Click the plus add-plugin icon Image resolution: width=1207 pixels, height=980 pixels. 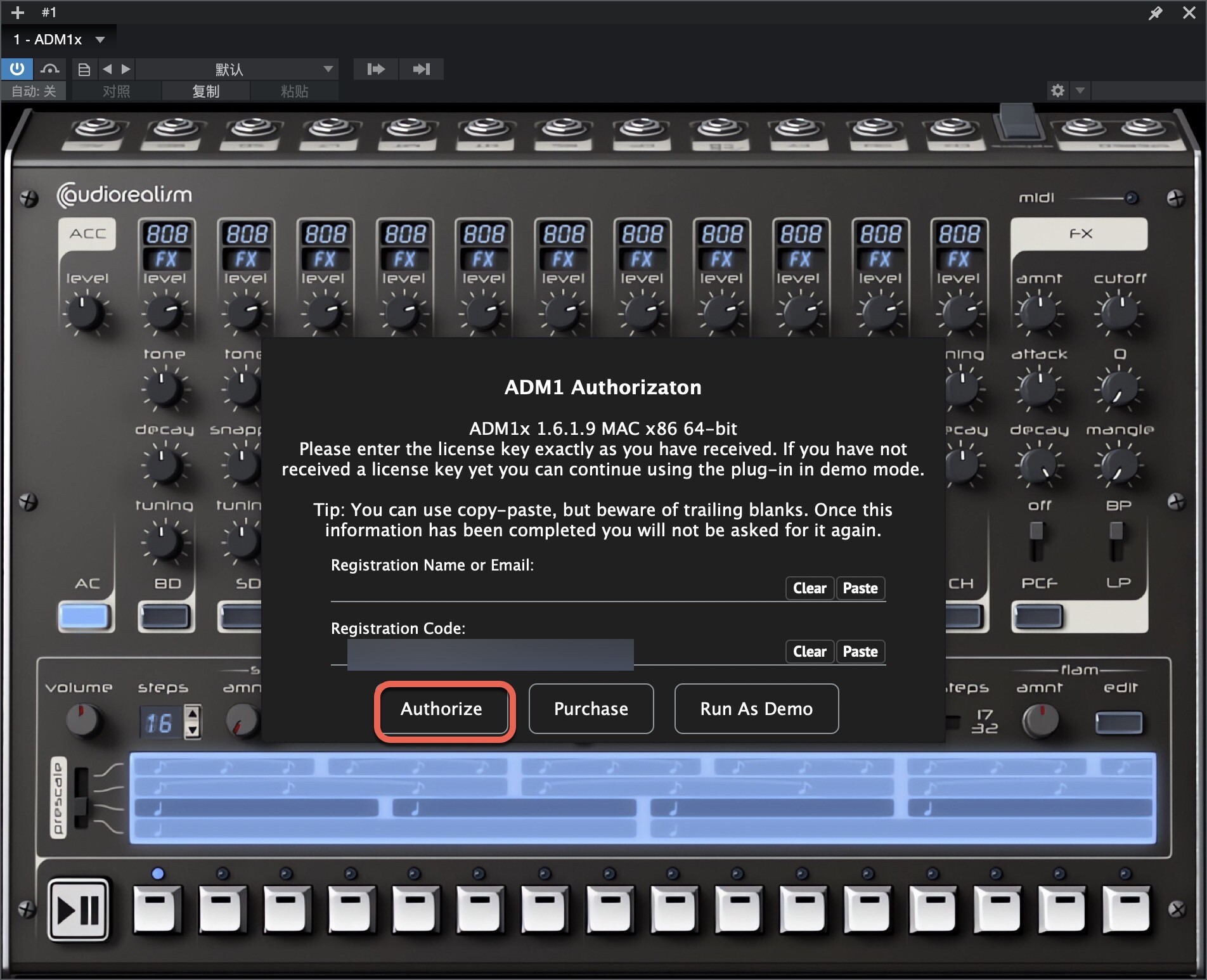coord(18,12)
